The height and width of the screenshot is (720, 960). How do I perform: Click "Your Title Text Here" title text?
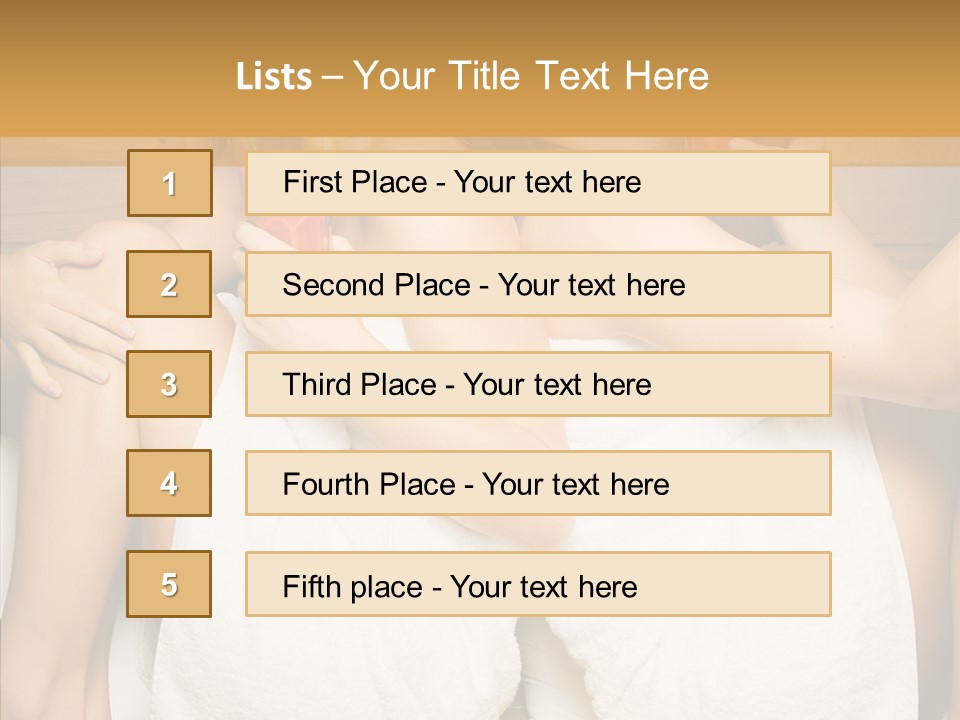(531, 77)
